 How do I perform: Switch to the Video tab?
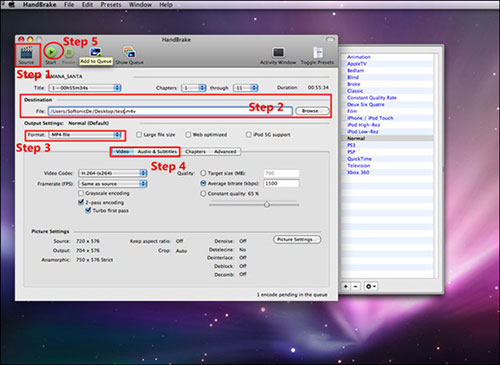coord(122,152)
